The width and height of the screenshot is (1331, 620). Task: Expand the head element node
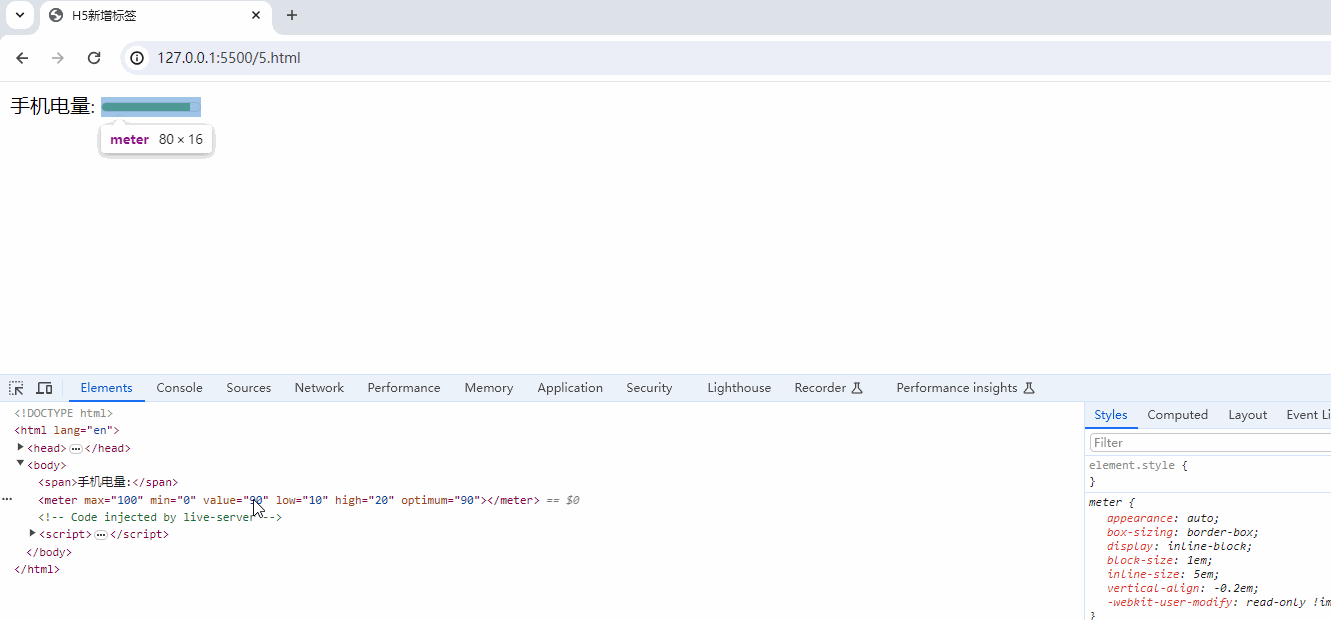coord(21,447)
